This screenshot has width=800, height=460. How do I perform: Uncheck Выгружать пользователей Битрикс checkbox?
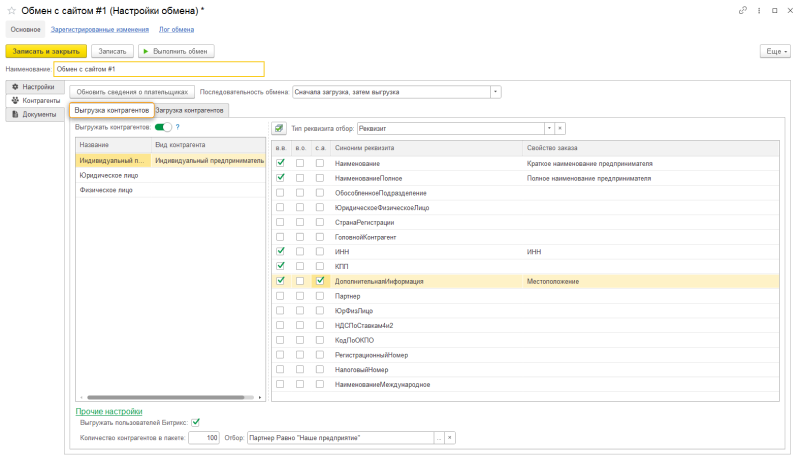coord(196,422)
